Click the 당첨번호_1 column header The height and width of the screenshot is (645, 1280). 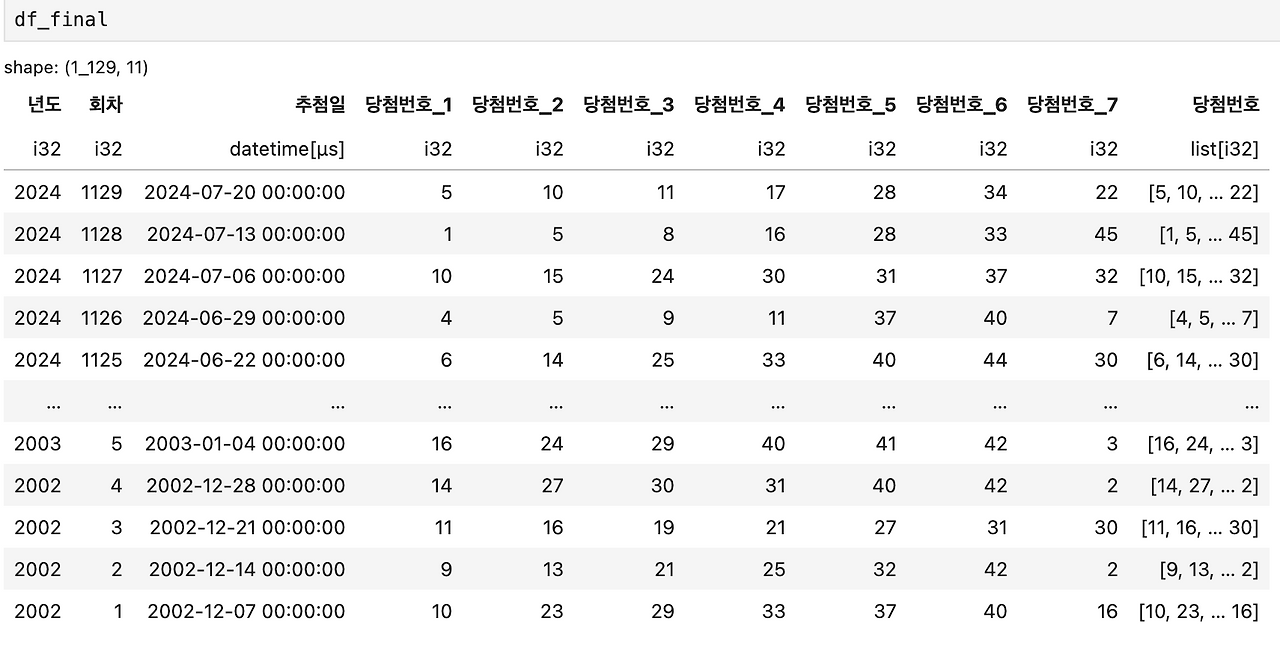(x=409, y=104)
